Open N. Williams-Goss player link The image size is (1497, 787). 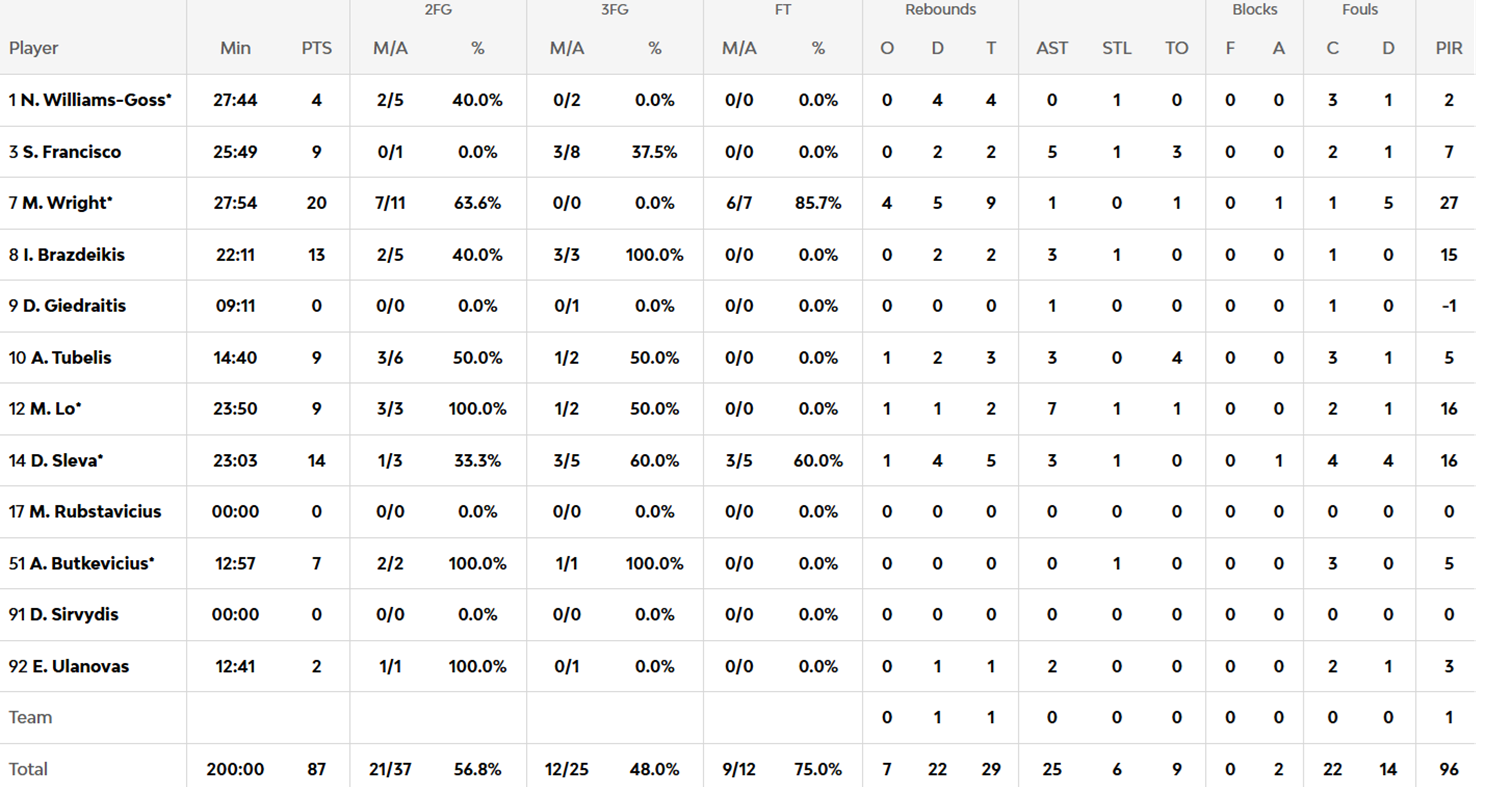click(96, 100)
